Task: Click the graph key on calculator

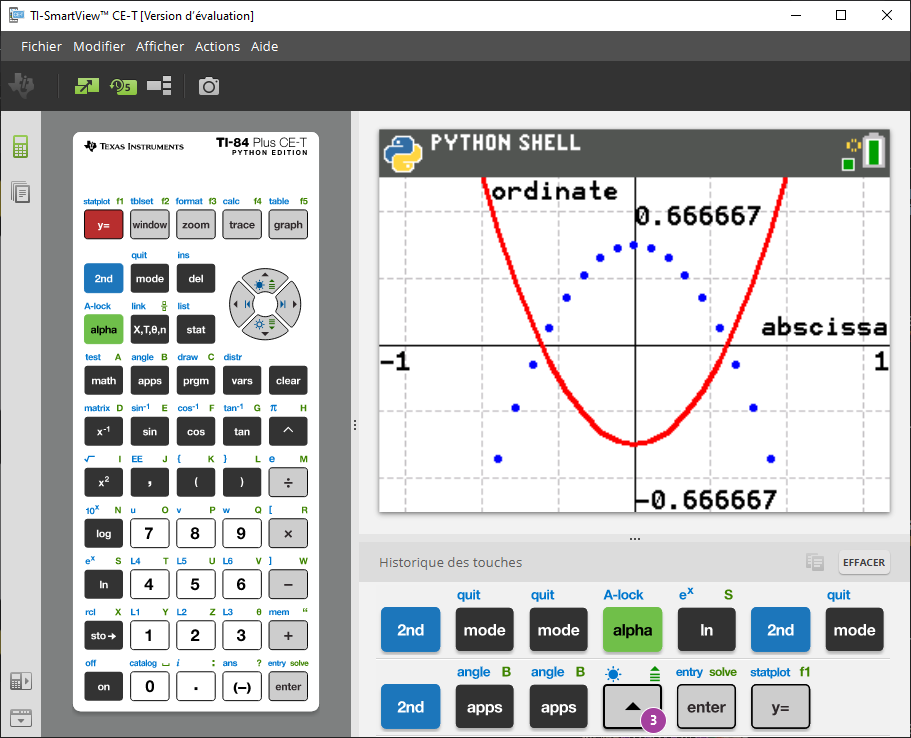Action: point(288,225)
